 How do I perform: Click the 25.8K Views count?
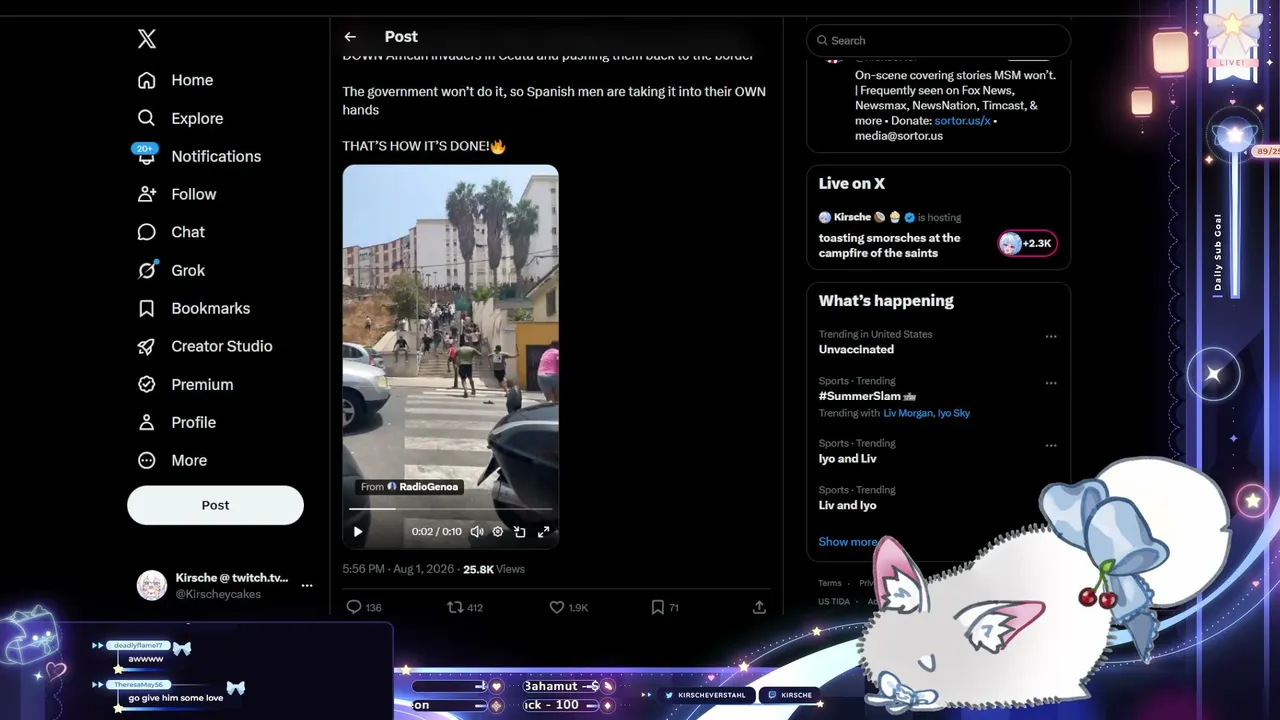point(494,569)
